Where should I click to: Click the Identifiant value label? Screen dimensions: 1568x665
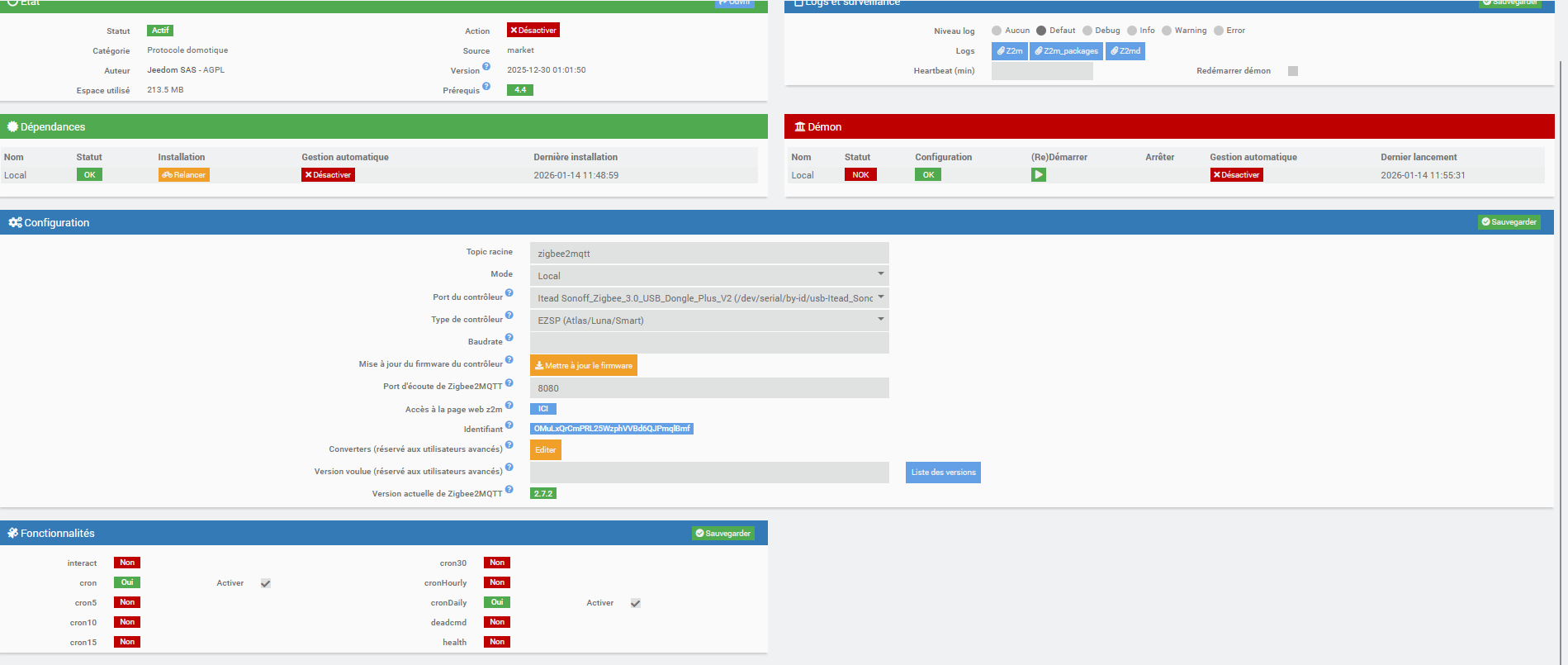coord(612,429)
